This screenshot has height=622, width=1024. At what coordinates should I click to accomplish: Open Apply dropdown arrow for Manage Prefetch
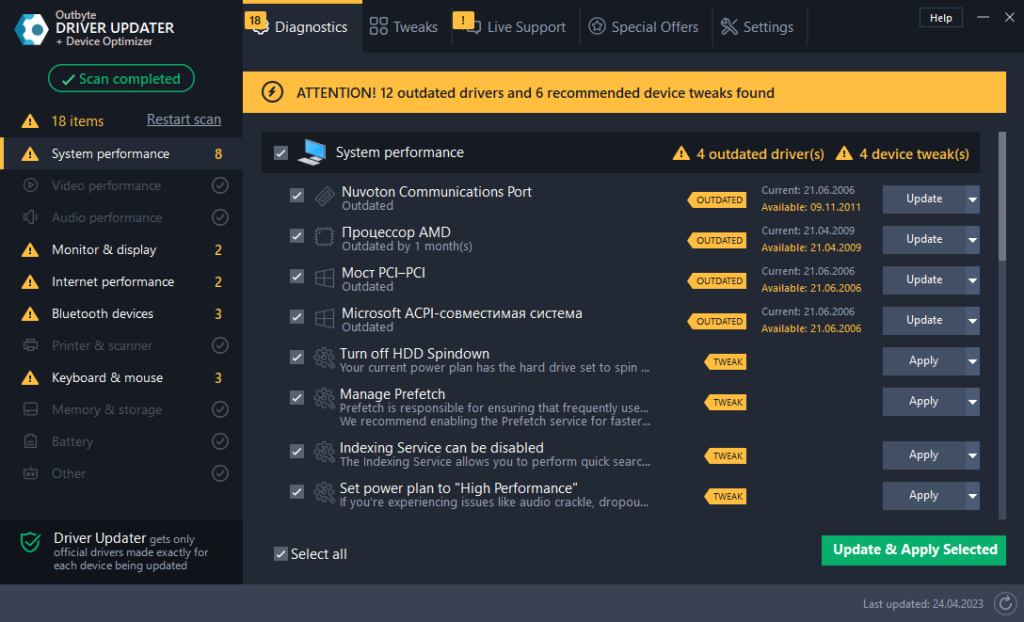pyautogui.click(x=972, y=402)
